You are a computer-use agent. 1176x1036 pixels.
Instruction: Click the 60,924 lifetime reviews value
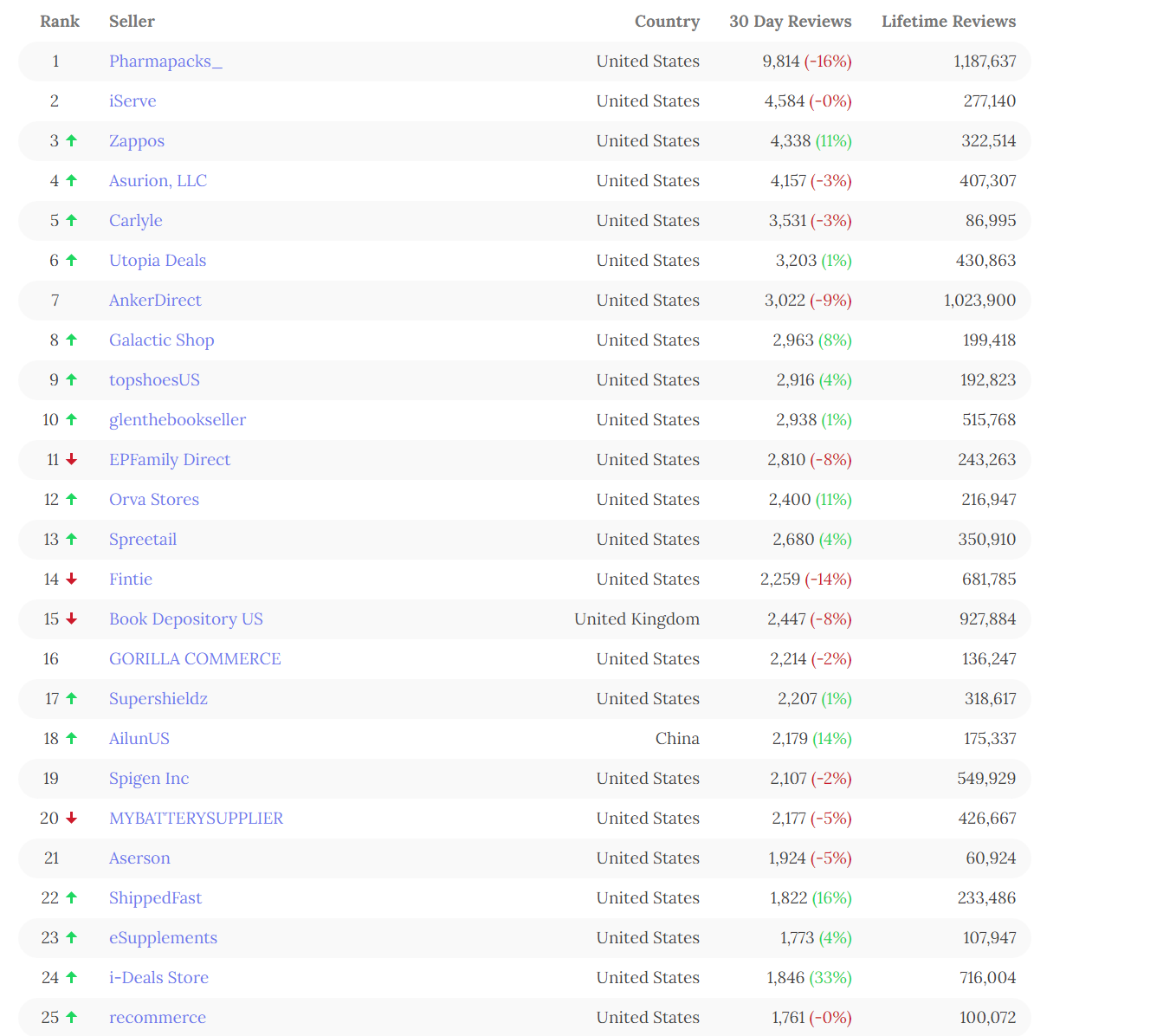991,858
